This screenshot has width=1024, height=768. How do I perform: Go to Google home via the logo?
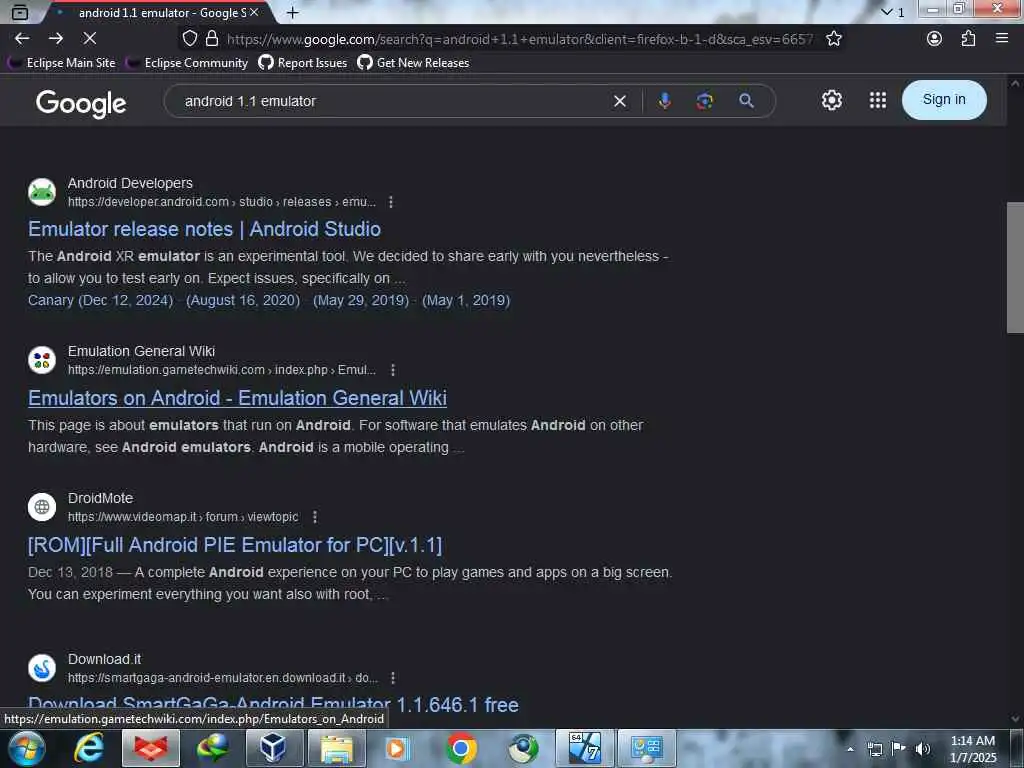[x=81, y=103]
